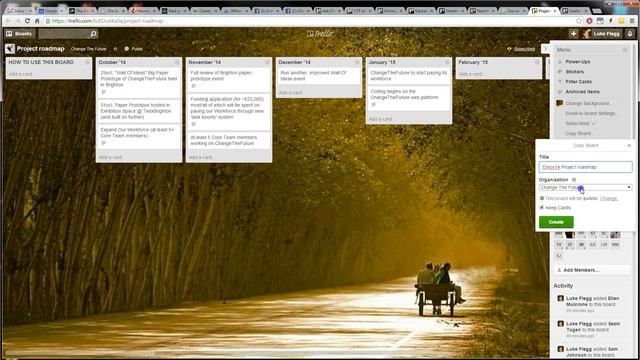Open Chrome's hamburger menu
The height and width of the screenshot is (360, 640).
(x=632, y=21)
